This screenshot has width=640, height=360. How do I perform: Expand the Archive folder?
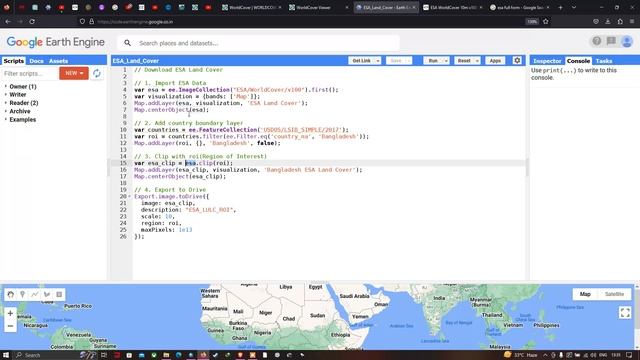6,111
